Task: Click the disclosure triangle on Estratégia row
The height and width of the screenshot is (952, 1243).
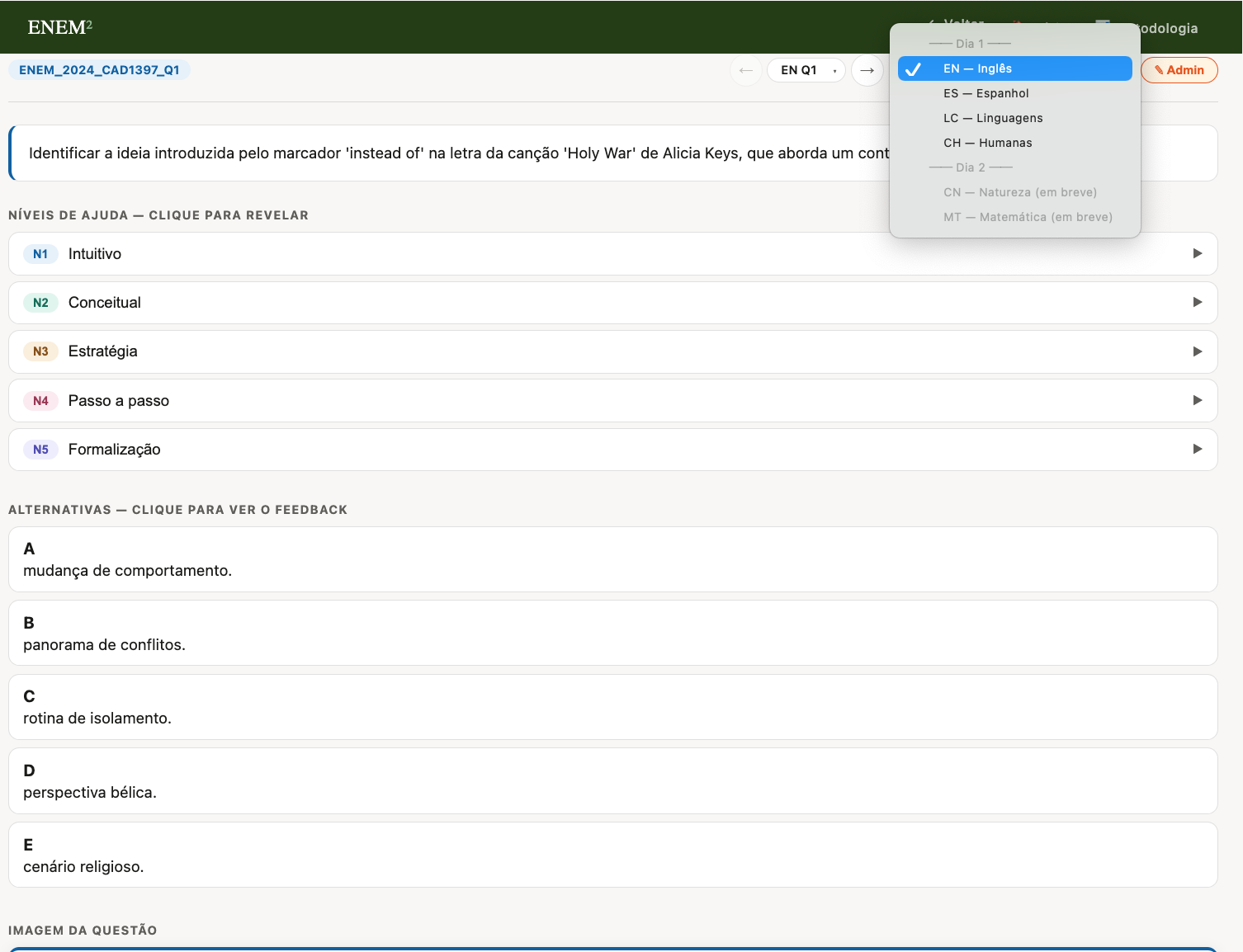Action: [x=1197, y=351]
